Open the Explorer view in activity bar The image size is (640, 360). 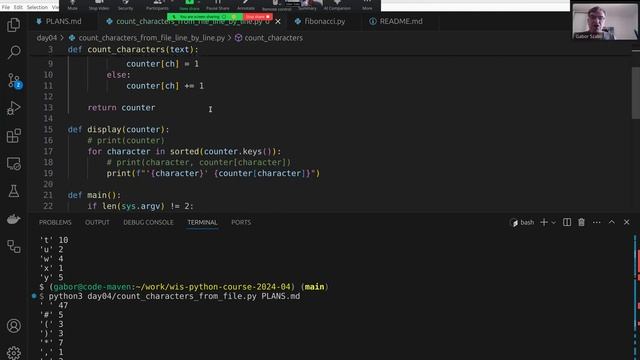(x=13, y=25)
